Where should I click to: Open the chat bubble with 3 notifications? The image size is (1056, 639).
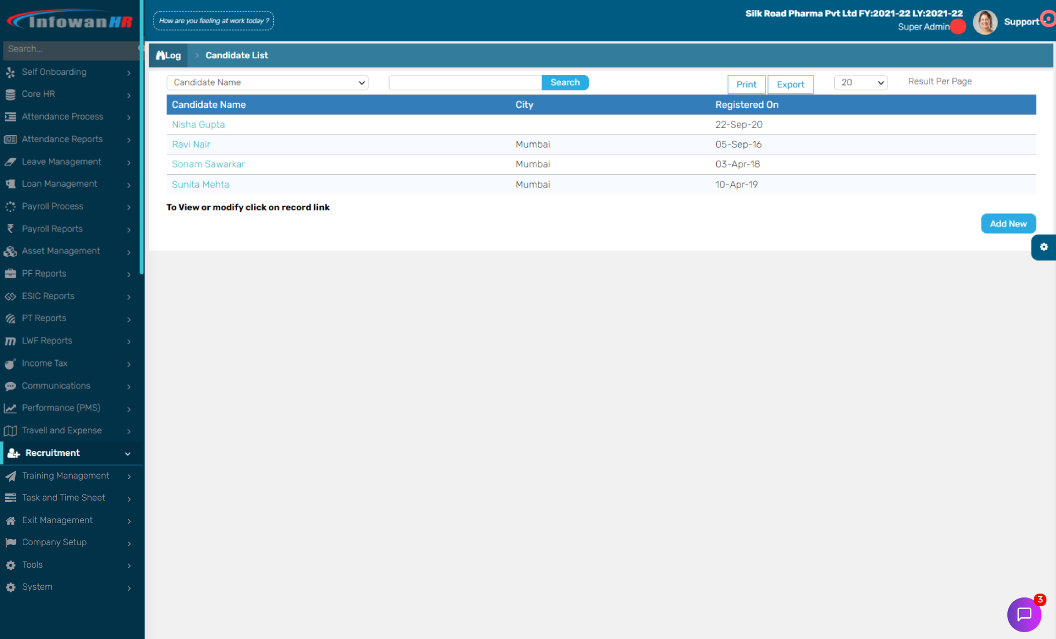tap(1025, 613)
